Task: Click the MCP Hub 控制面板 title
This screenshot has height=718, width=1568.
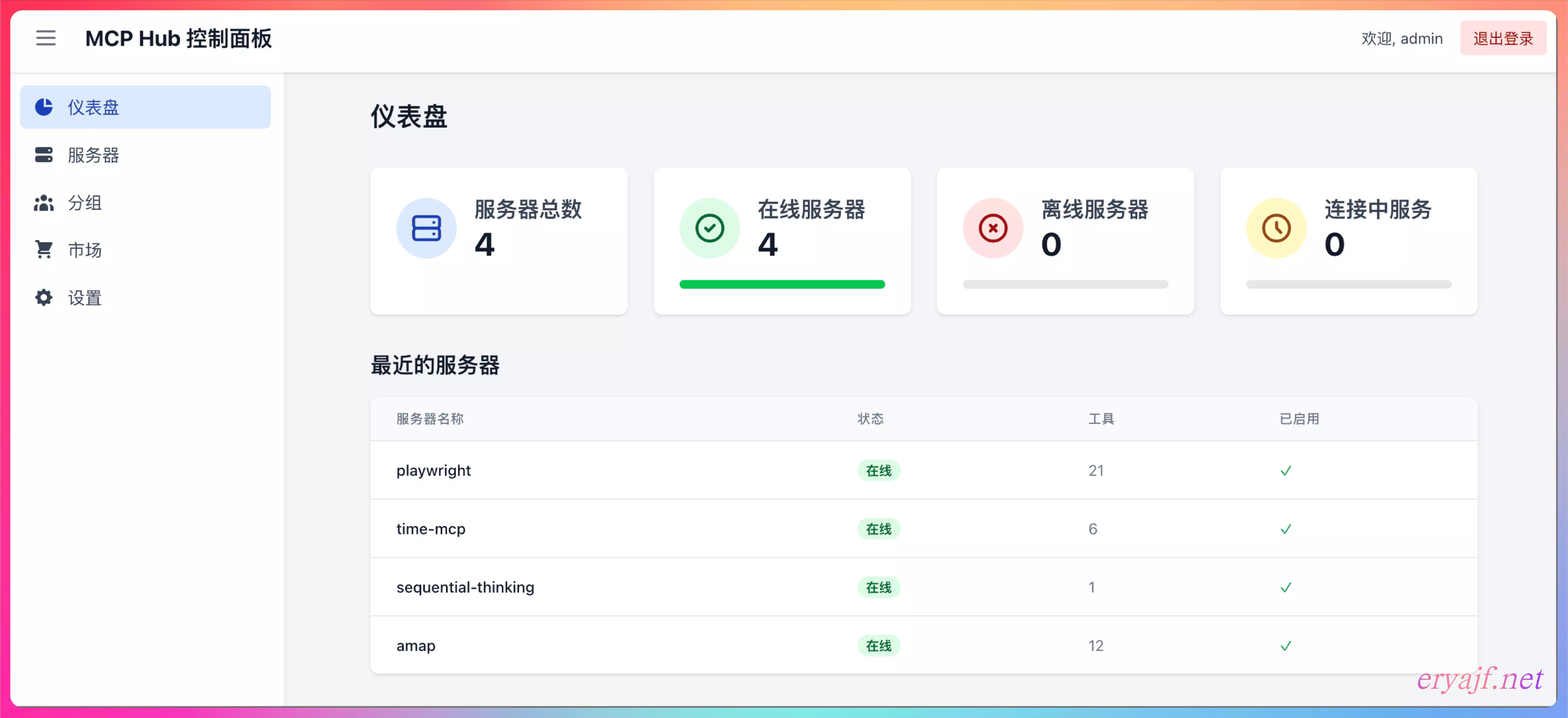Action: (178, 38)
